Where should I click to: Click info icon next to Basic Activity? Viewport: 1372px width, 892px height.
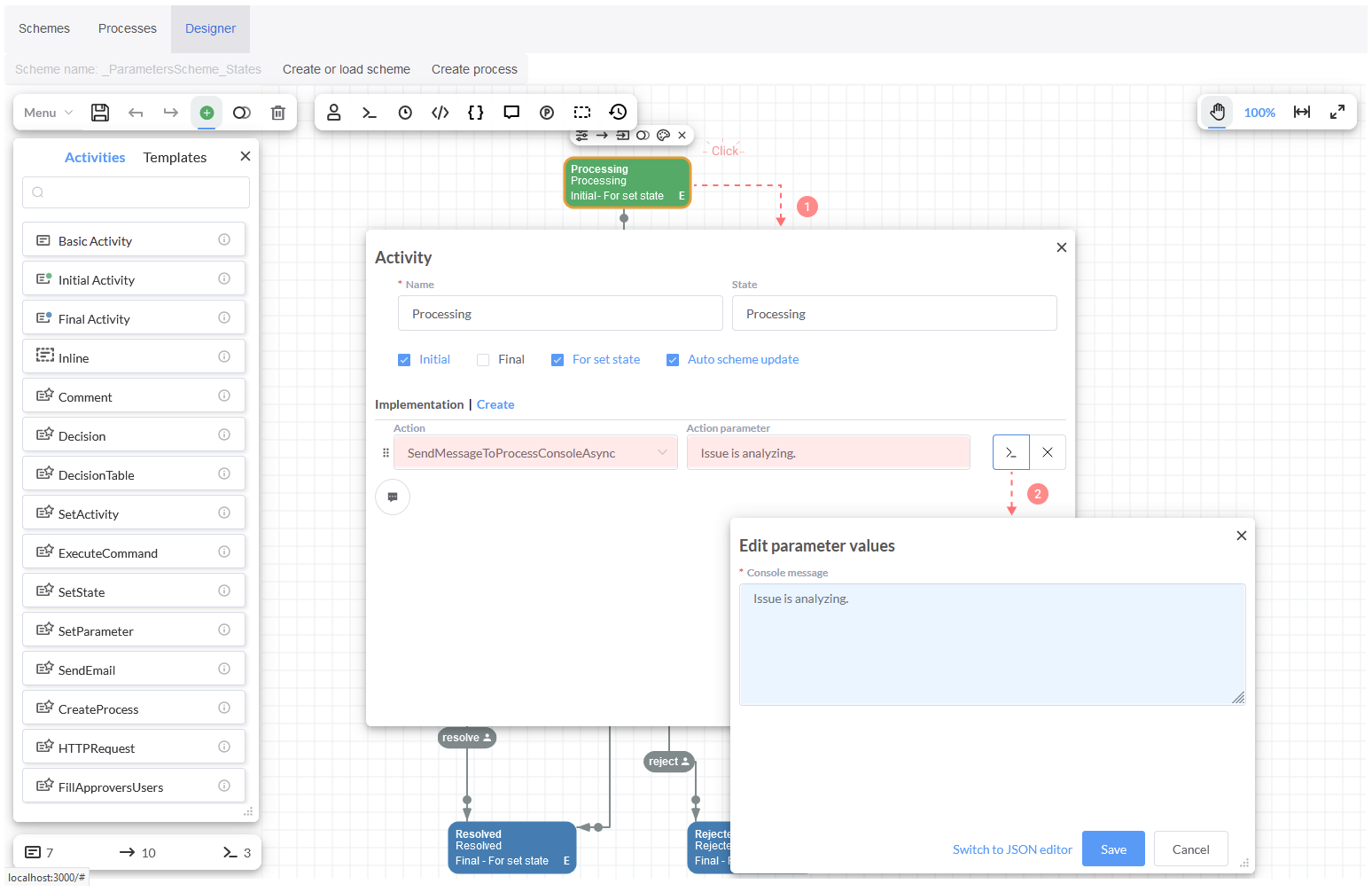pos(224,239)
